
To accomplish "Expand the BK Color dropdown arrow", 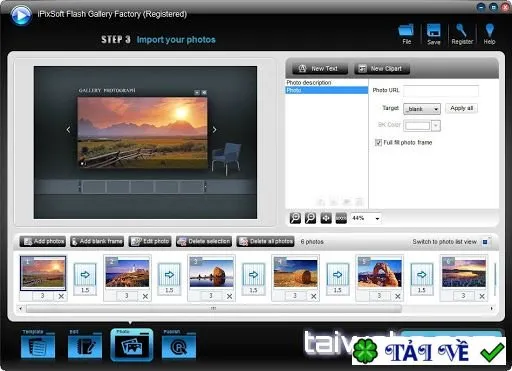I will pyautogui.click(x=436, y=126).
